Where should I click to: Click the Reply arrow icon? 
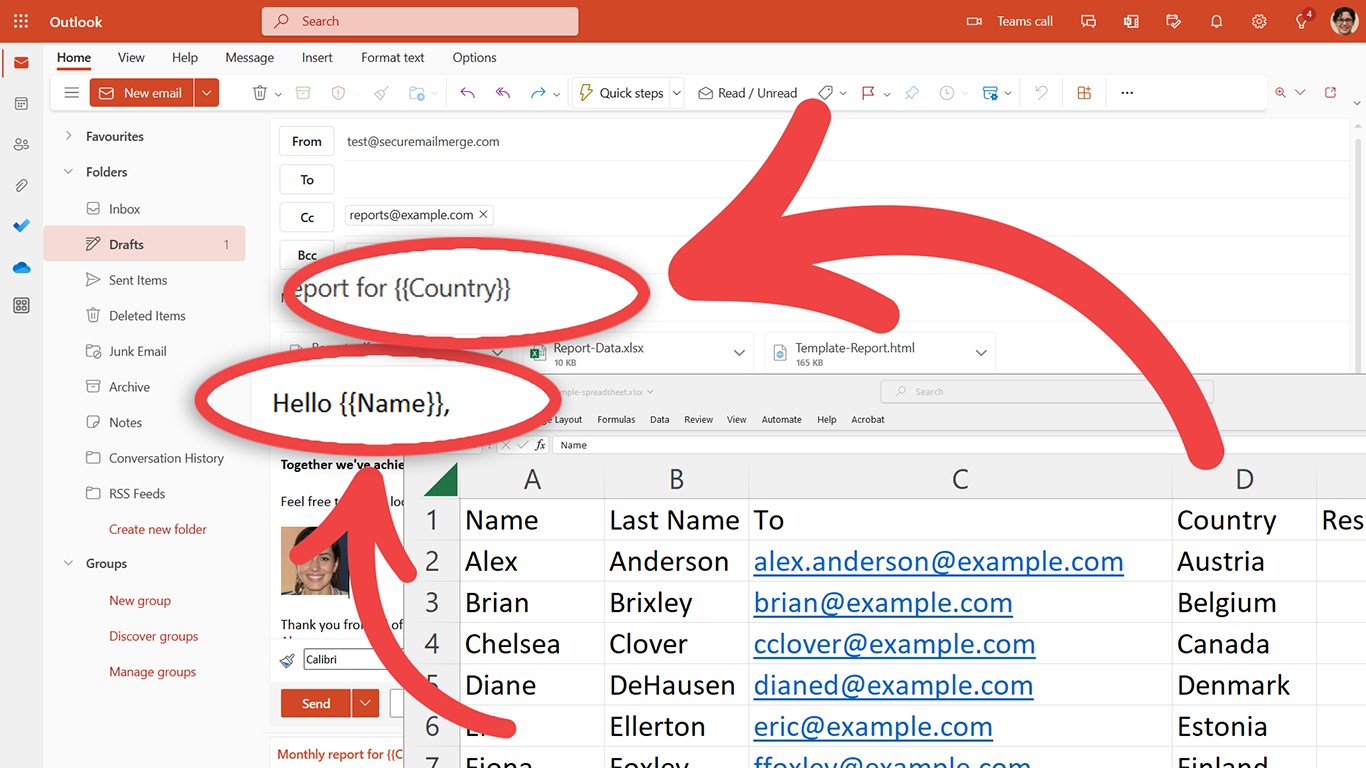click(467, 93)
